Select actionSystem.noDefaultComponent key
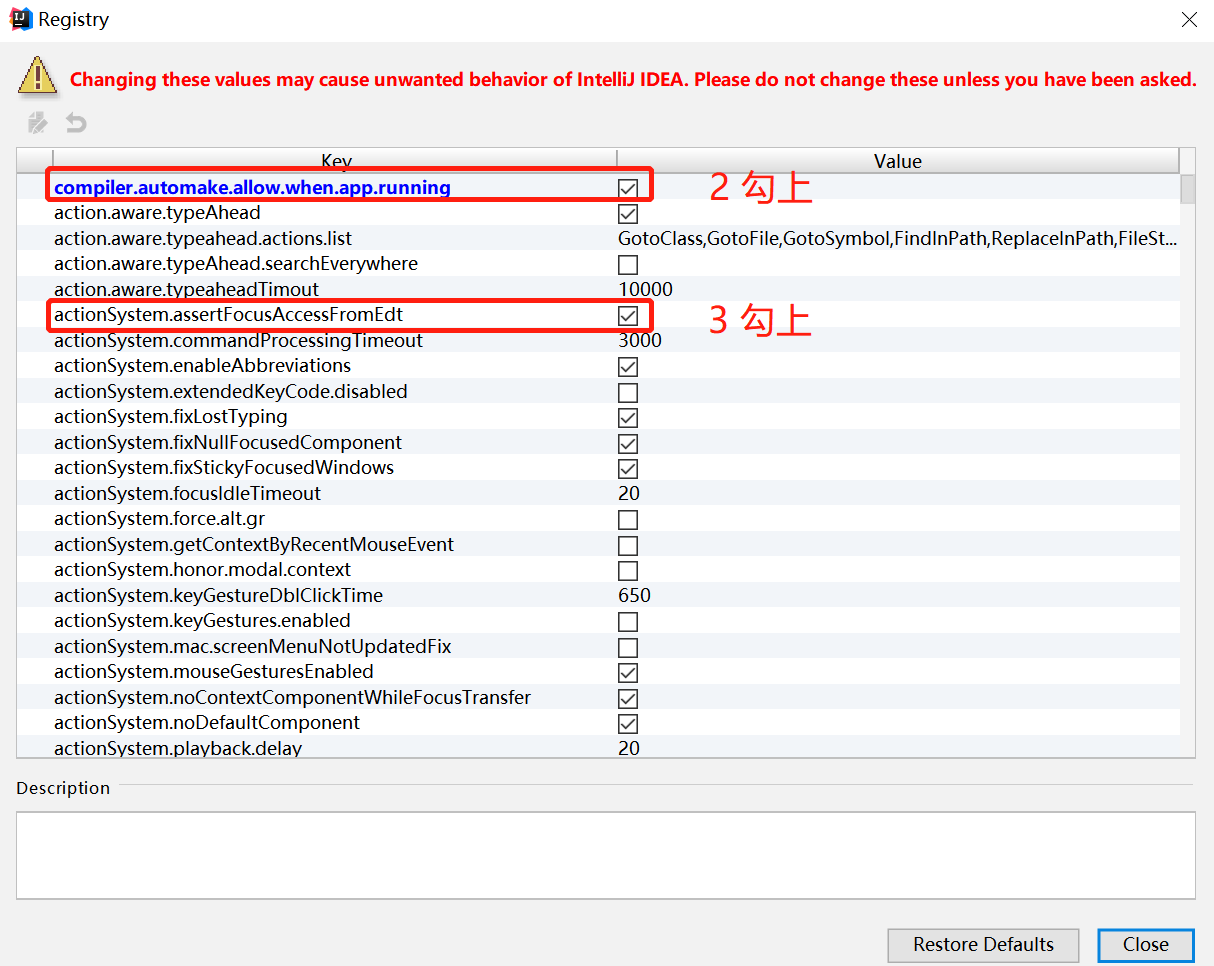 tap(207, 723)
